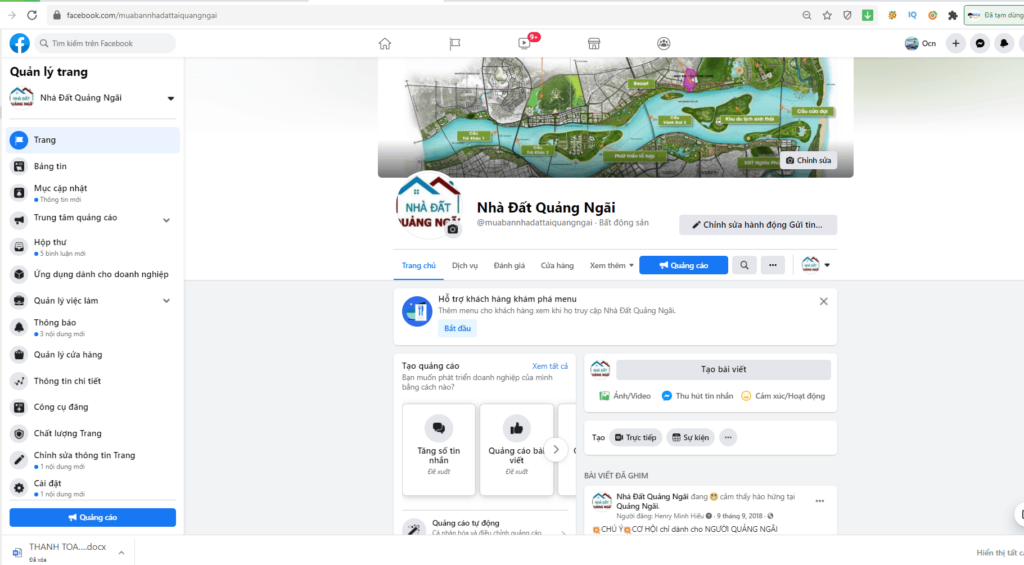Click Chỉnh sửa hành động Gửi tin button

758,225
